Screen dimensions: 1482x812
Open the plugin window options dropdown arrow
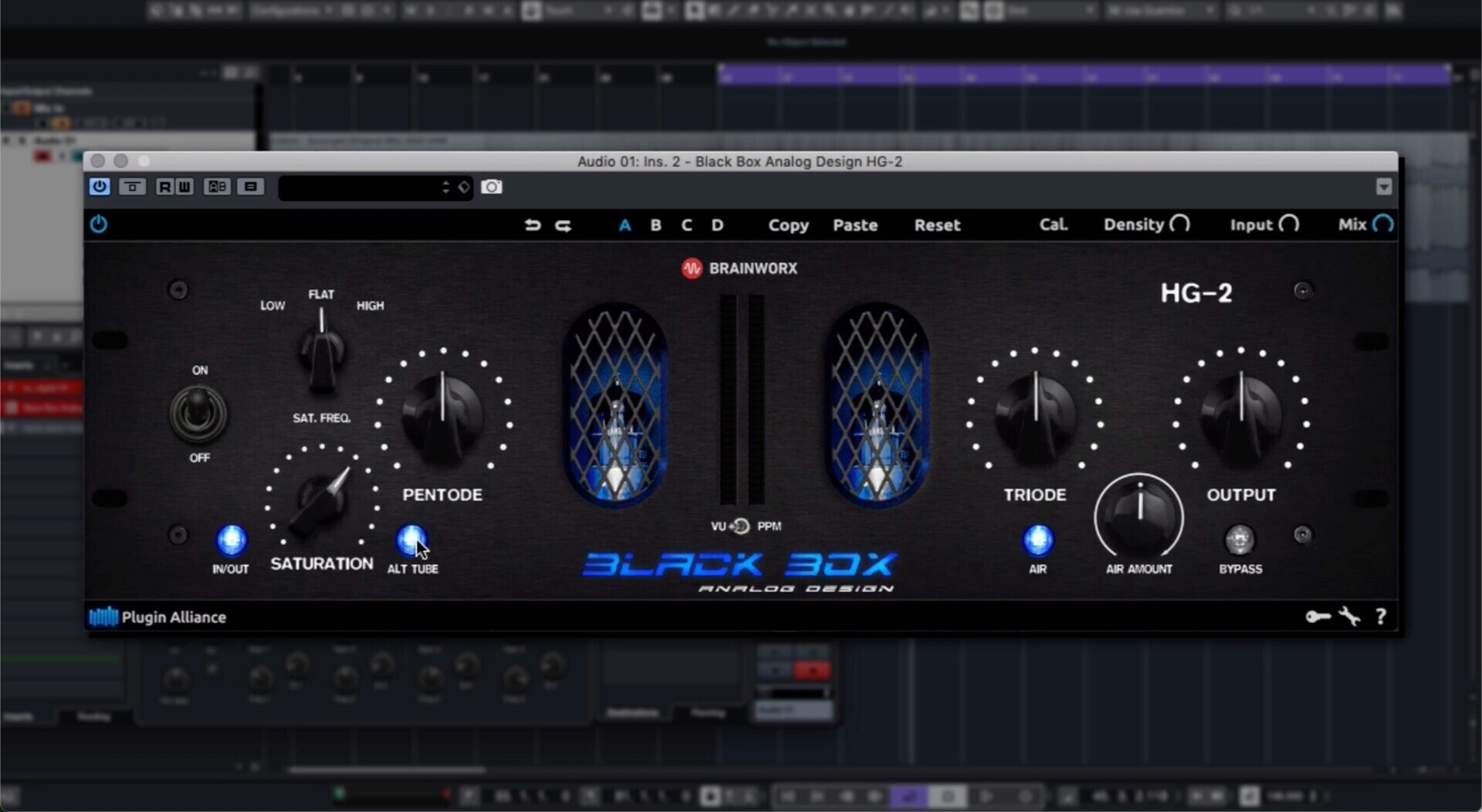click(1383, 187)
